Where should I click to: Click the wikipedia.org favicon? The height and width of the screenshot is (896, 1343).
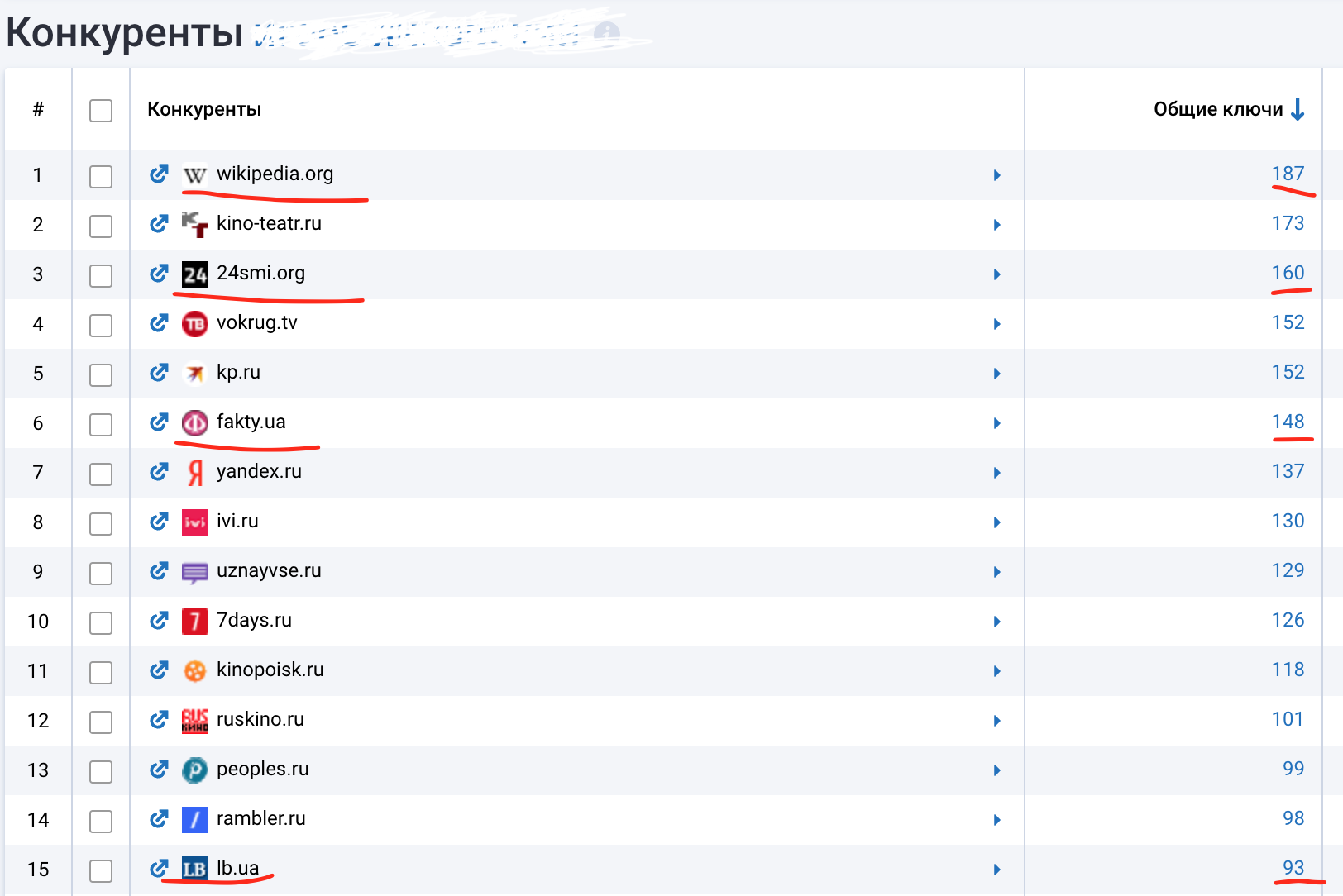tap(194, 175)
